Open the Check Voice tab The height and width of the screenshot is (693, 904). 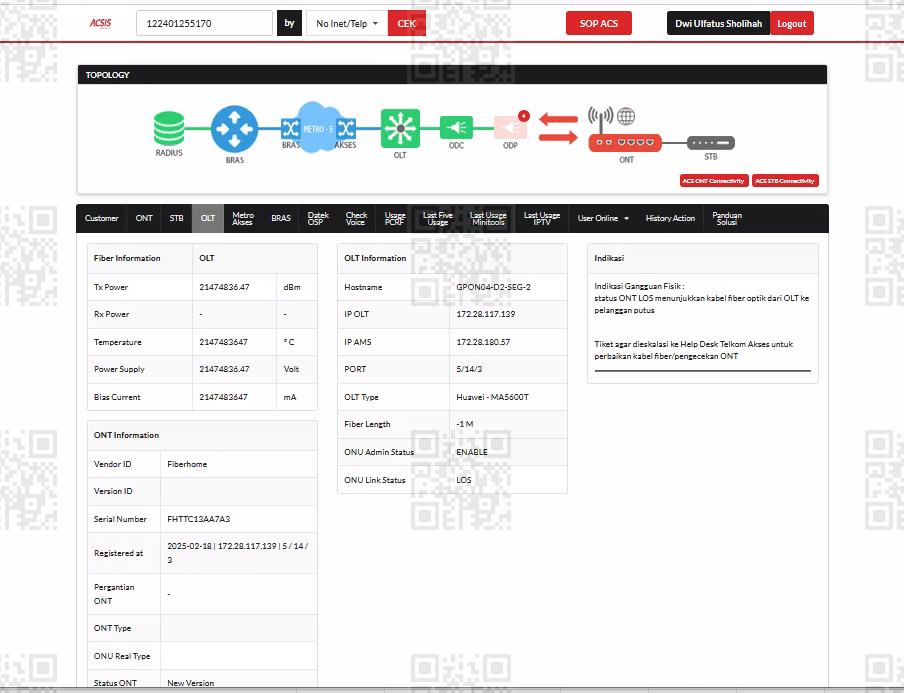[x=356, y=219]
